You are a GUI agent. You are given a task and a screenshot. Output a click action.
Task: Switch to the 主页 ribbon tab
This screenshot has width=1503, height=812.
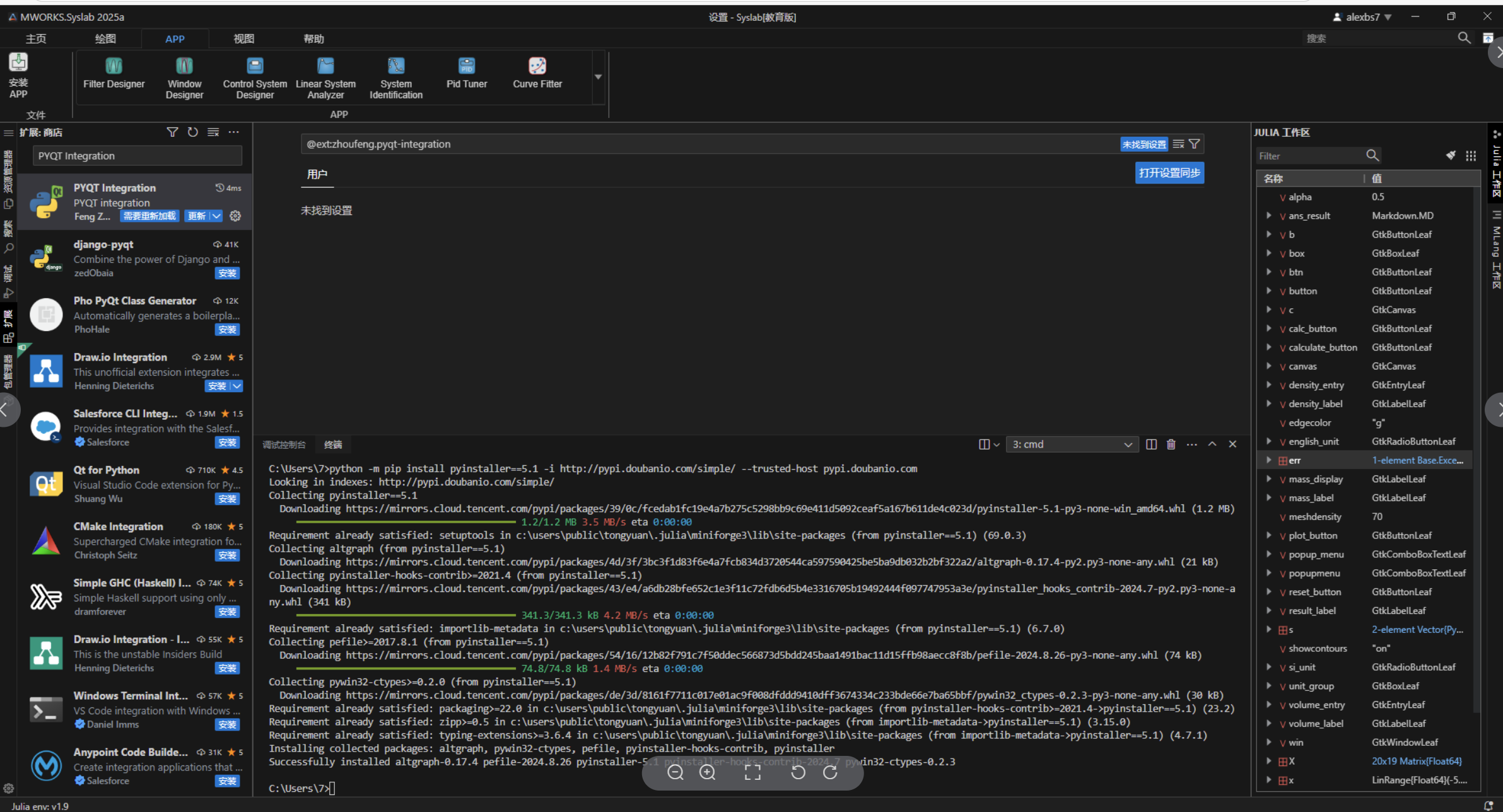[x=36, y=38]
